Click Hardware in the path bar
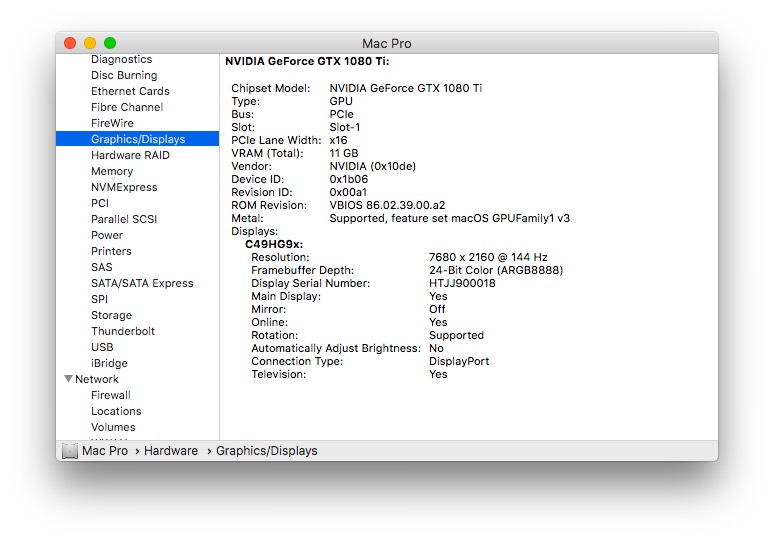 tap(171, 451)
